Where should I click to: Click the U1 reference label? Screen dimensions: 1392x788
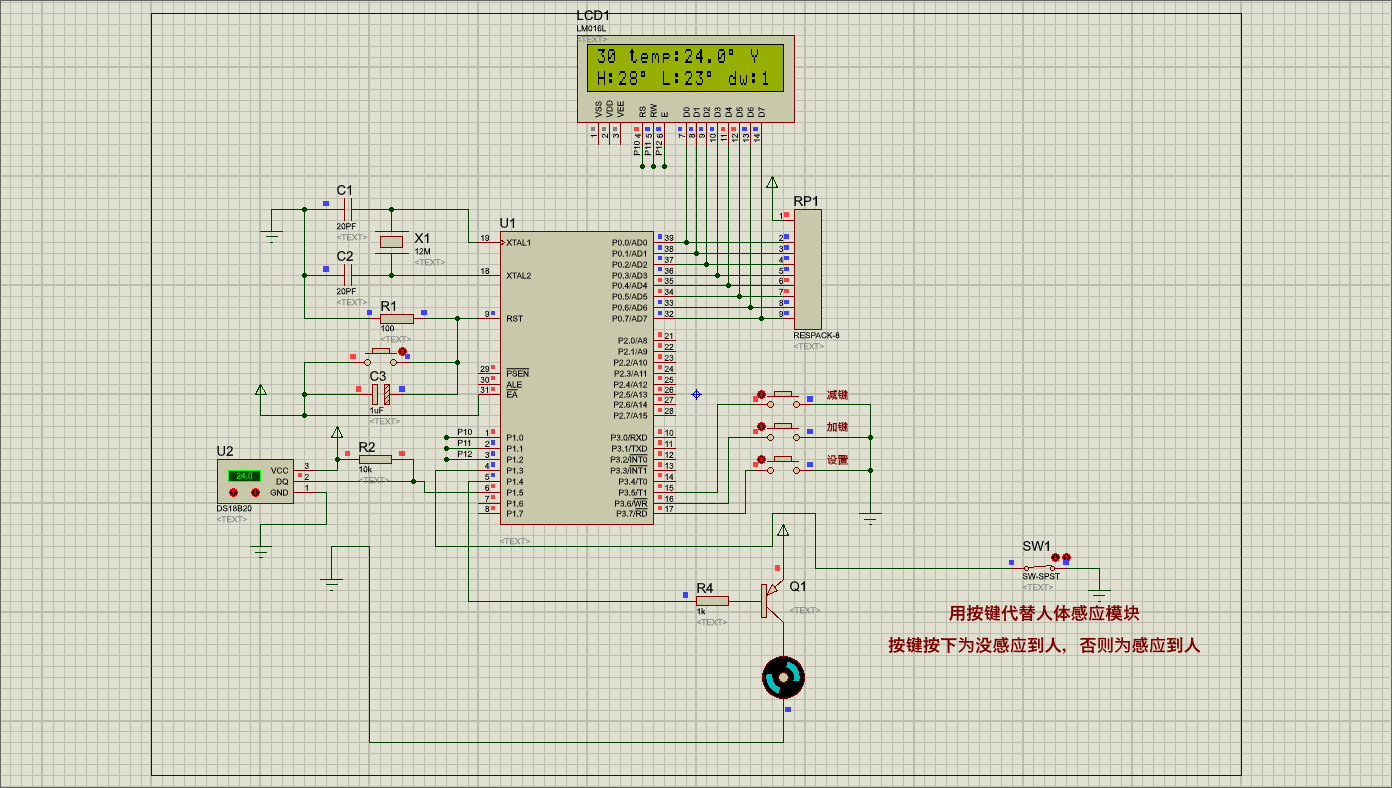[x=508, y=222]
